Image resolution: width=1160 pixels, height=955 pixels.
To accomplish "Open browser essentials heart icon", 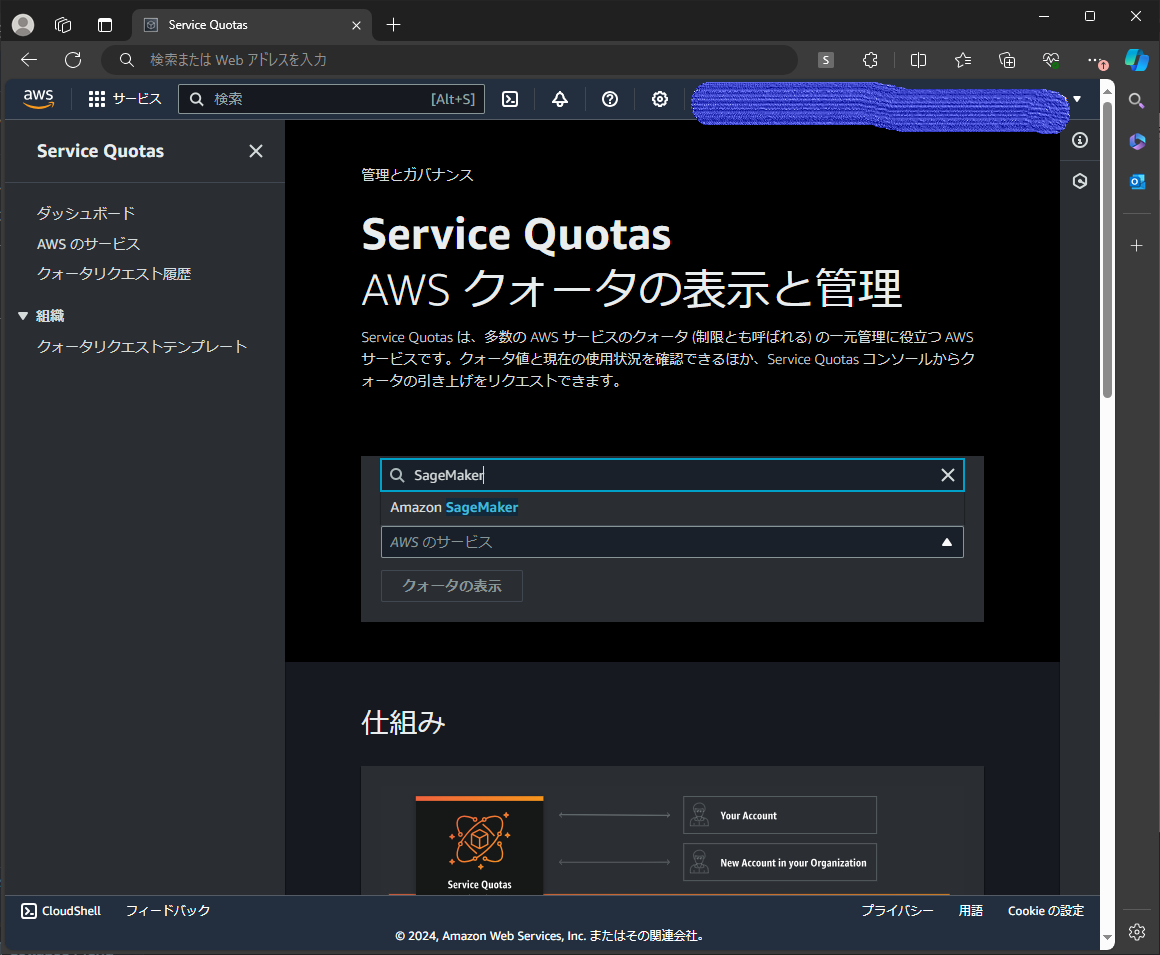I will click(1051, 60).
